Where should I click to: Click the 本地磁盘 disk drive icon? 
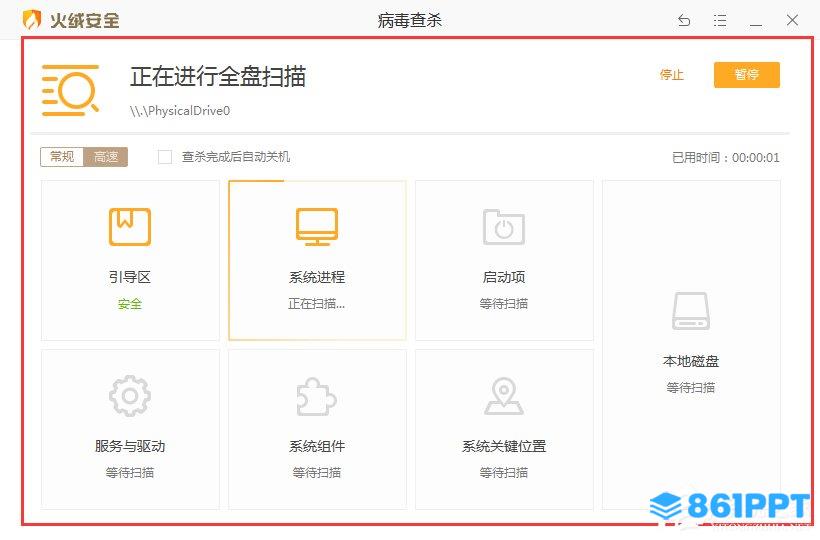(x=691, y=311)
